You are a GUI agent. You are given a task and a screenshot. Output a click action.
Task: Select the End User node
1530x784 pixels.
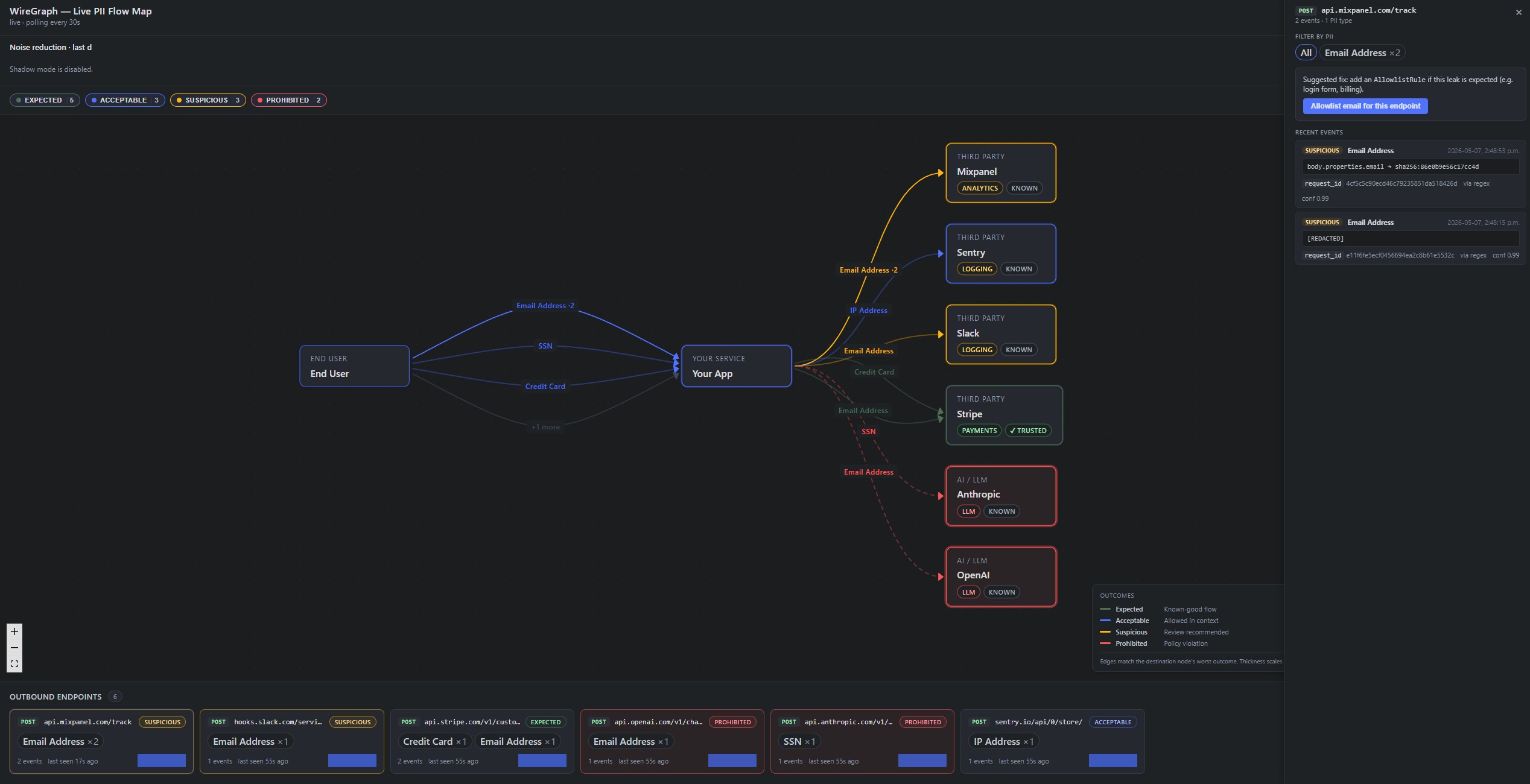(355, 366)
